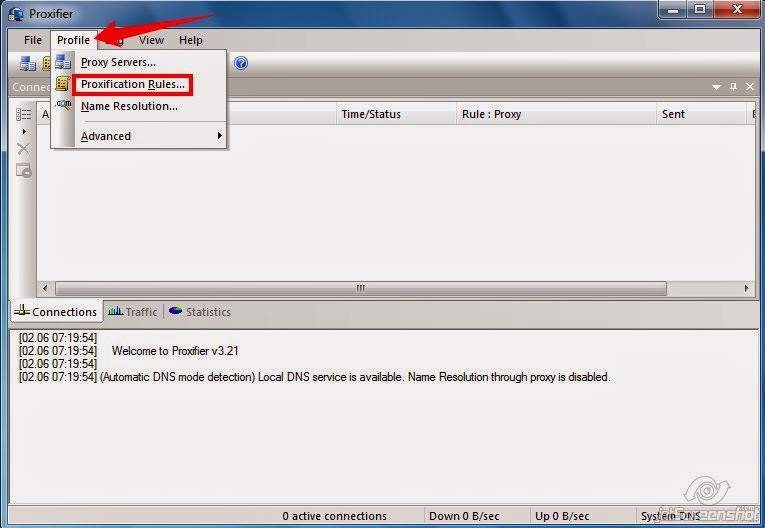Click the Proxifier title bar app icon
765x528 pixels.
pos(16,13)
